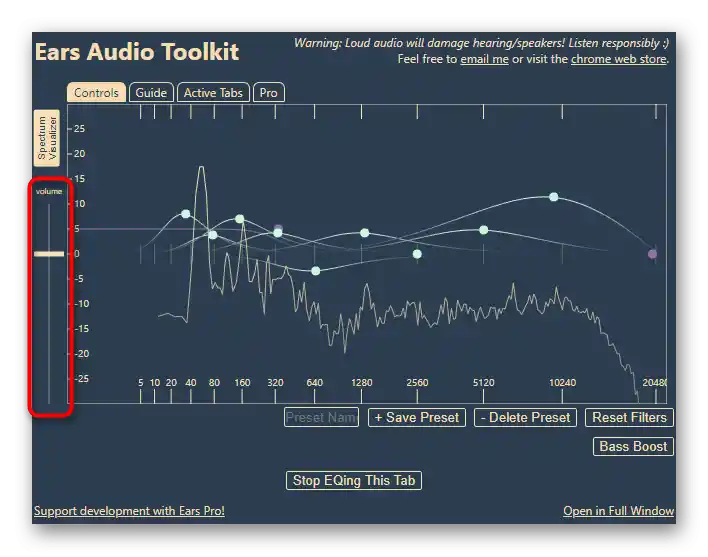Click Reset Filters button
708x557 pixels.
click(629, 417)
